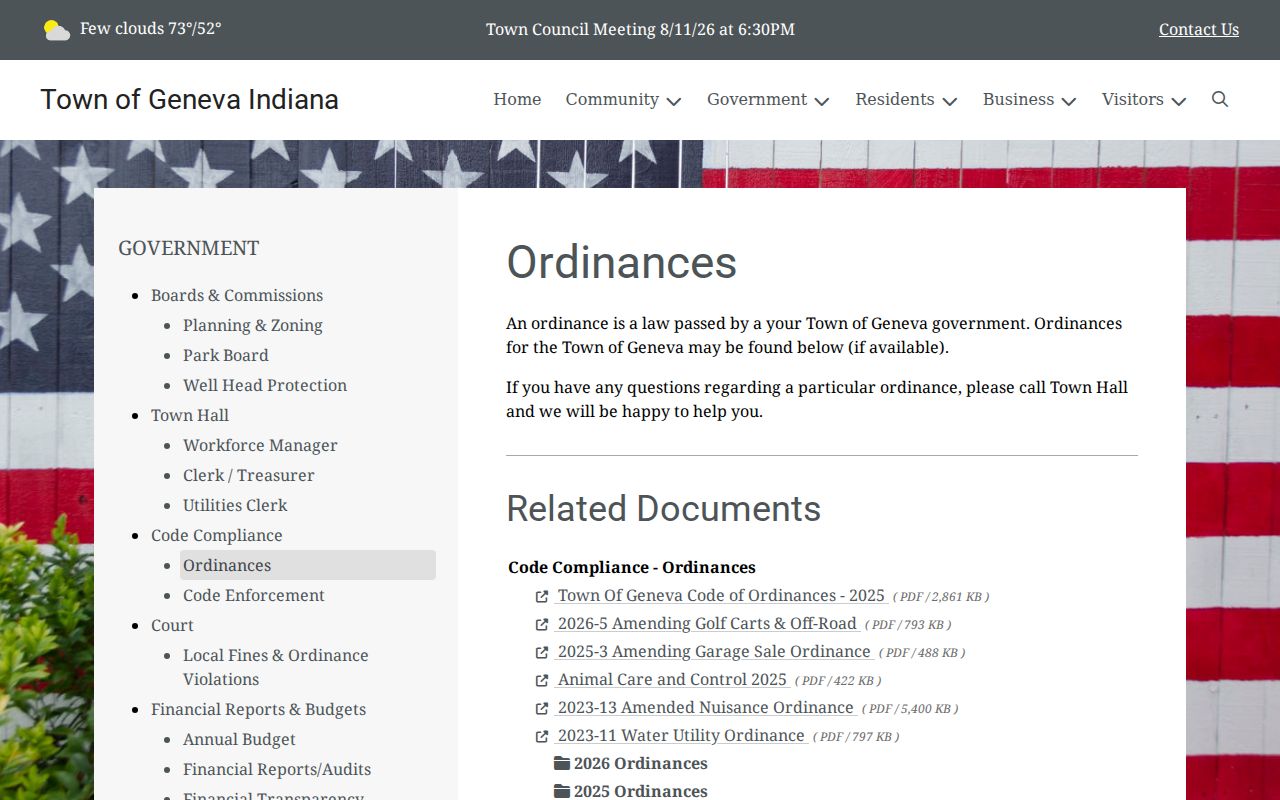Open Clerk / Treasurer sidebar link
This screenshot has width=1280, height=800.
click(249, 475)
